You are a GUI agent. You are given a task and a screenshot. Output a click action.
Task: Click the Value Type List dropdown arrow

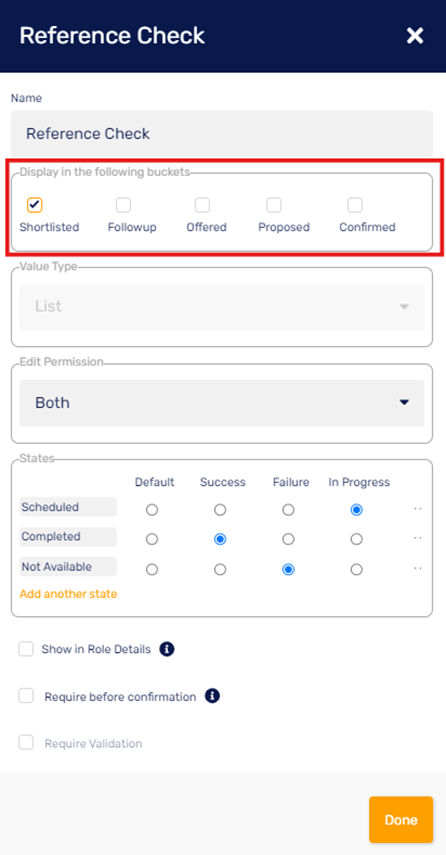(x=404, y=306)
